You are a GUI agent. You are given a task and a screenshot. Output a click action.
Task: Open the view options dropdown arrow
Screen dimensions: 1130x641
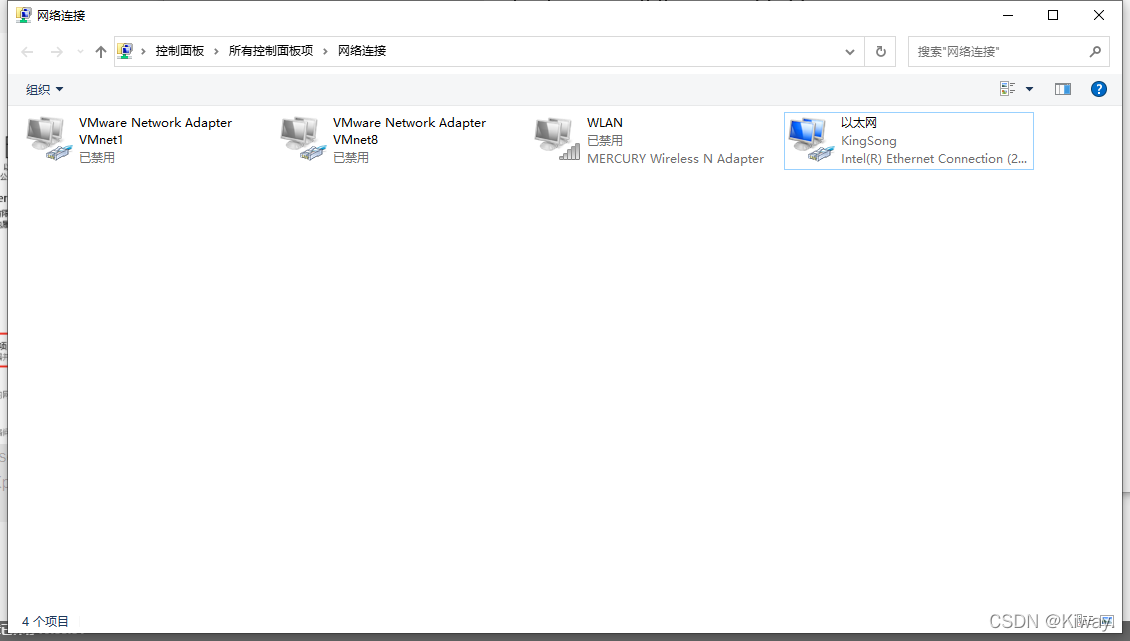(1029, 89)
